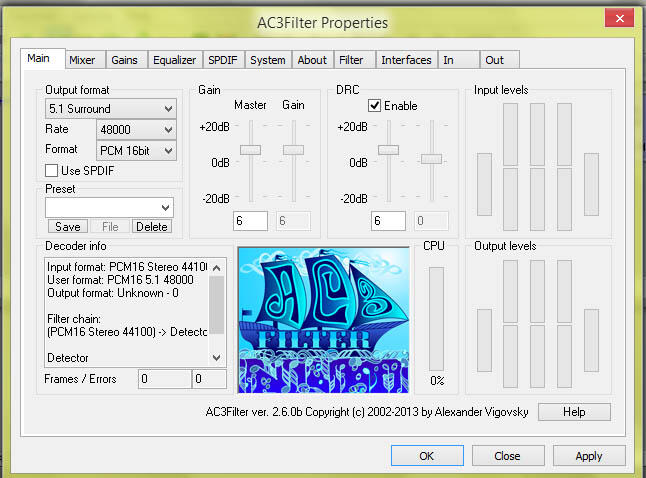Click the Decoder info scroll-up arrow

pyautogui.click(x=217, y=268)
